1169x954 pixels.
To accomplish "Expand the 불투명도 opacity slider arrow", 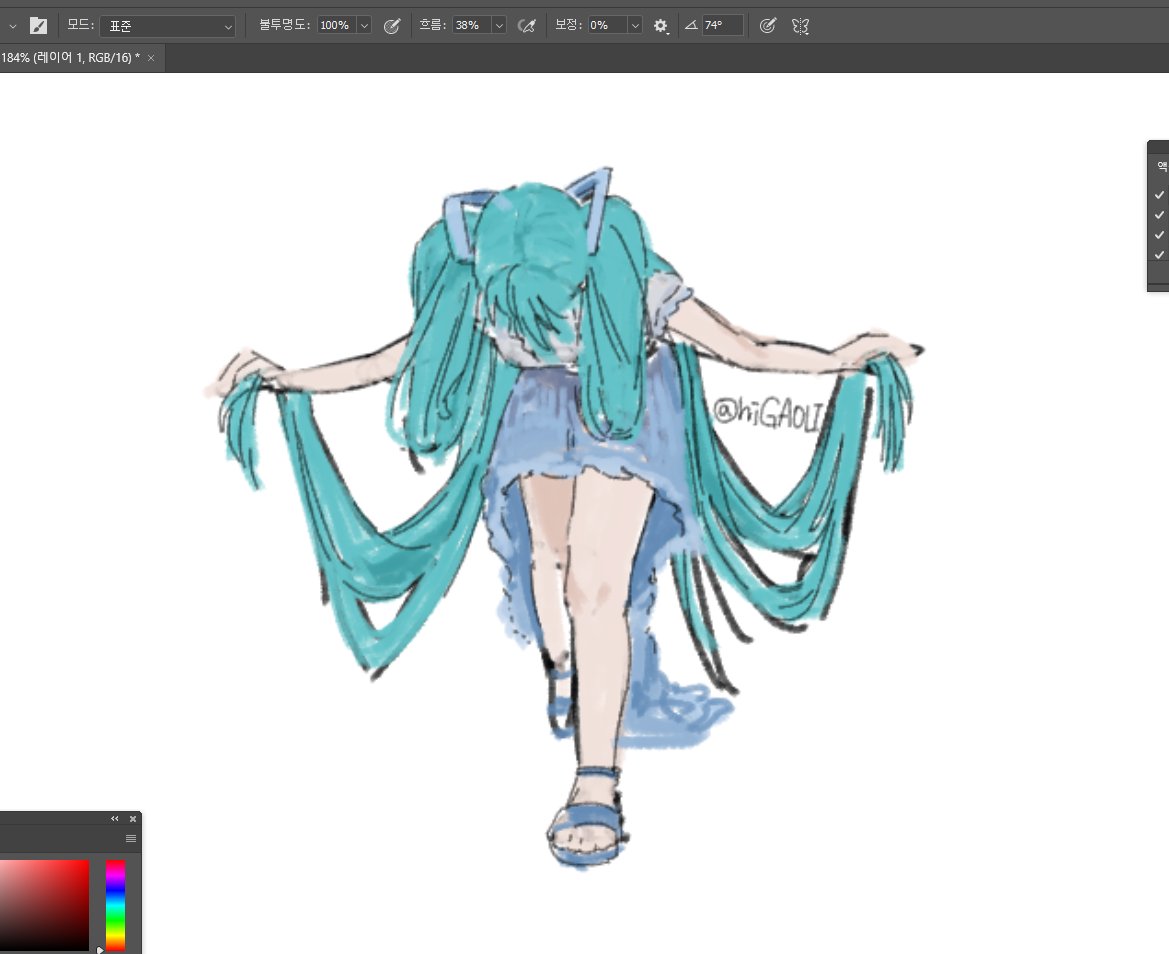I will [364, 25].
